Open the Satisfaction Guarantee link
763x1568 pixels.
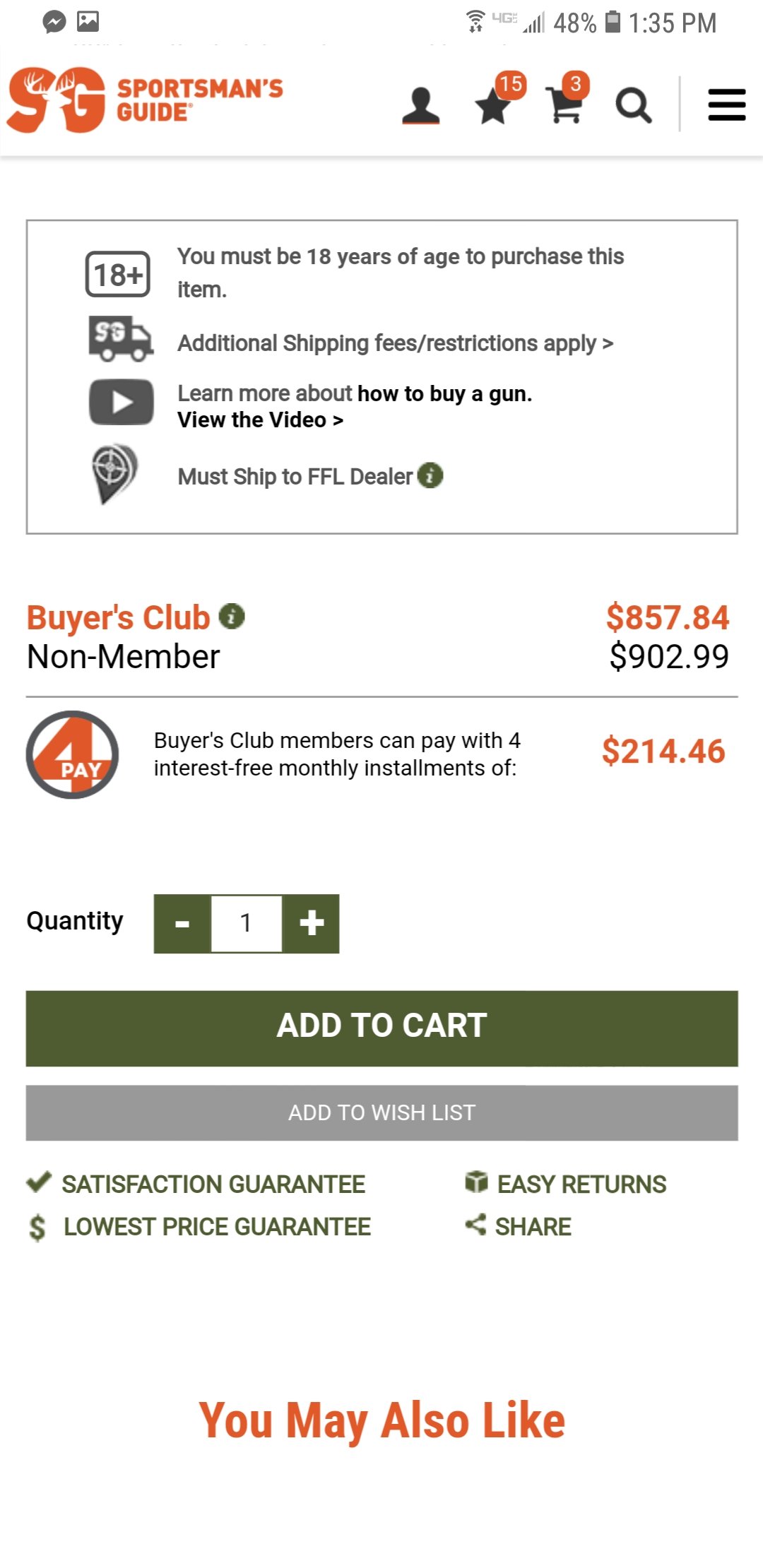tap(212, 1184)
